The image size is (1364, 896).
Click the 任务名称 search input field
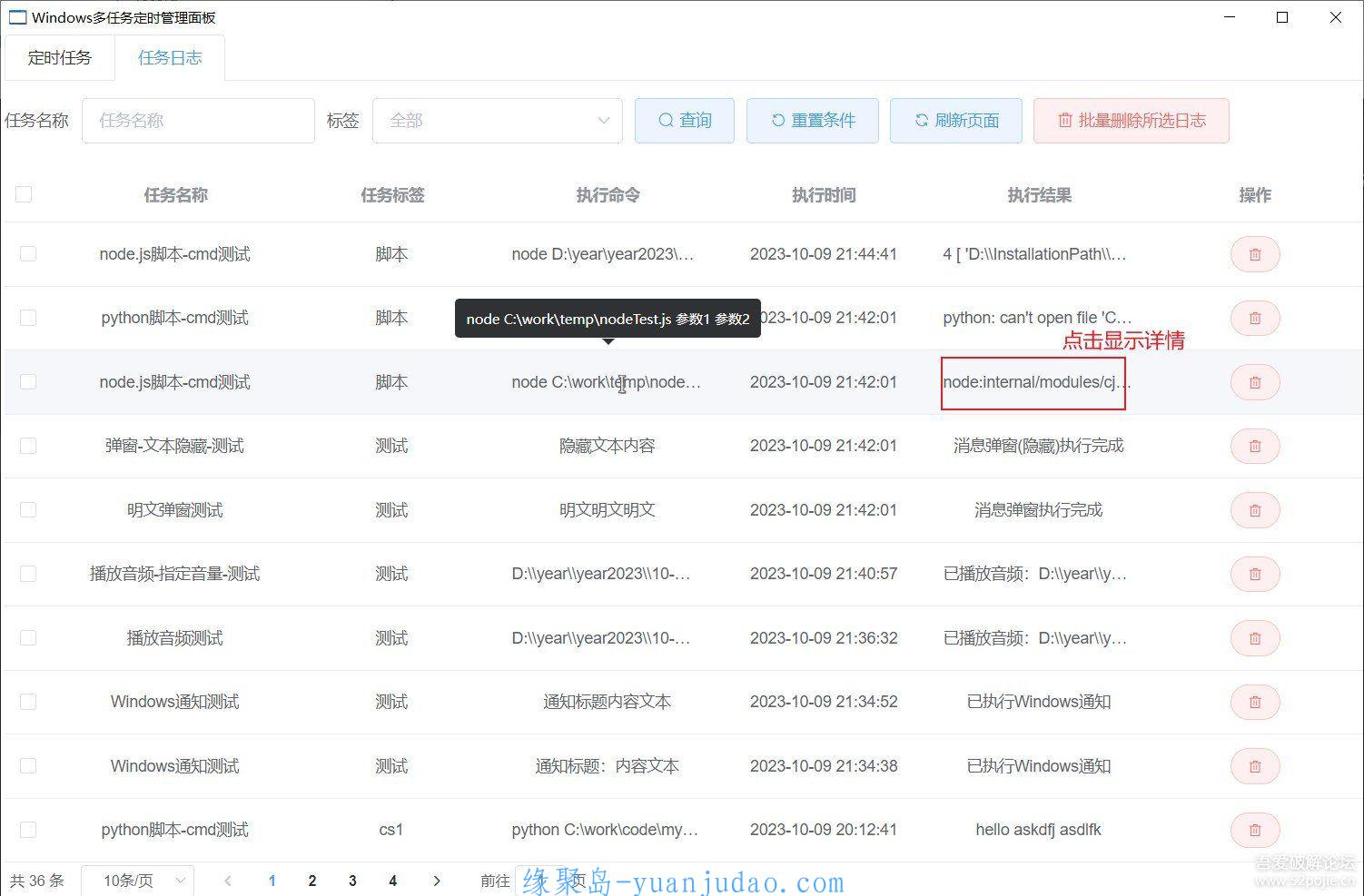[198, 121]
